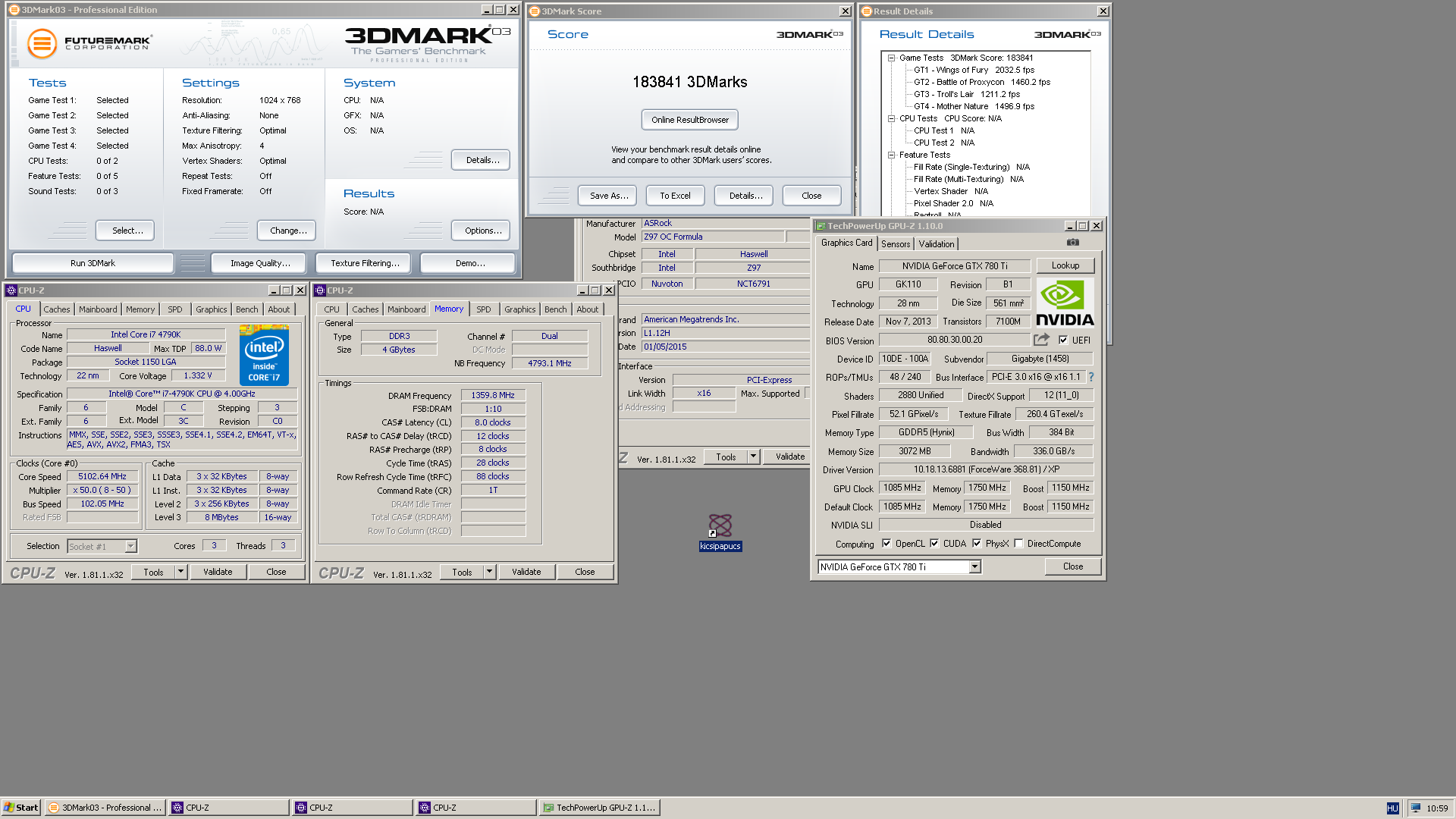The width and height of the screenshot is (1456, 819).
Task: Collapse the Feature Tests tree node
Action: (x=892, y=155)
